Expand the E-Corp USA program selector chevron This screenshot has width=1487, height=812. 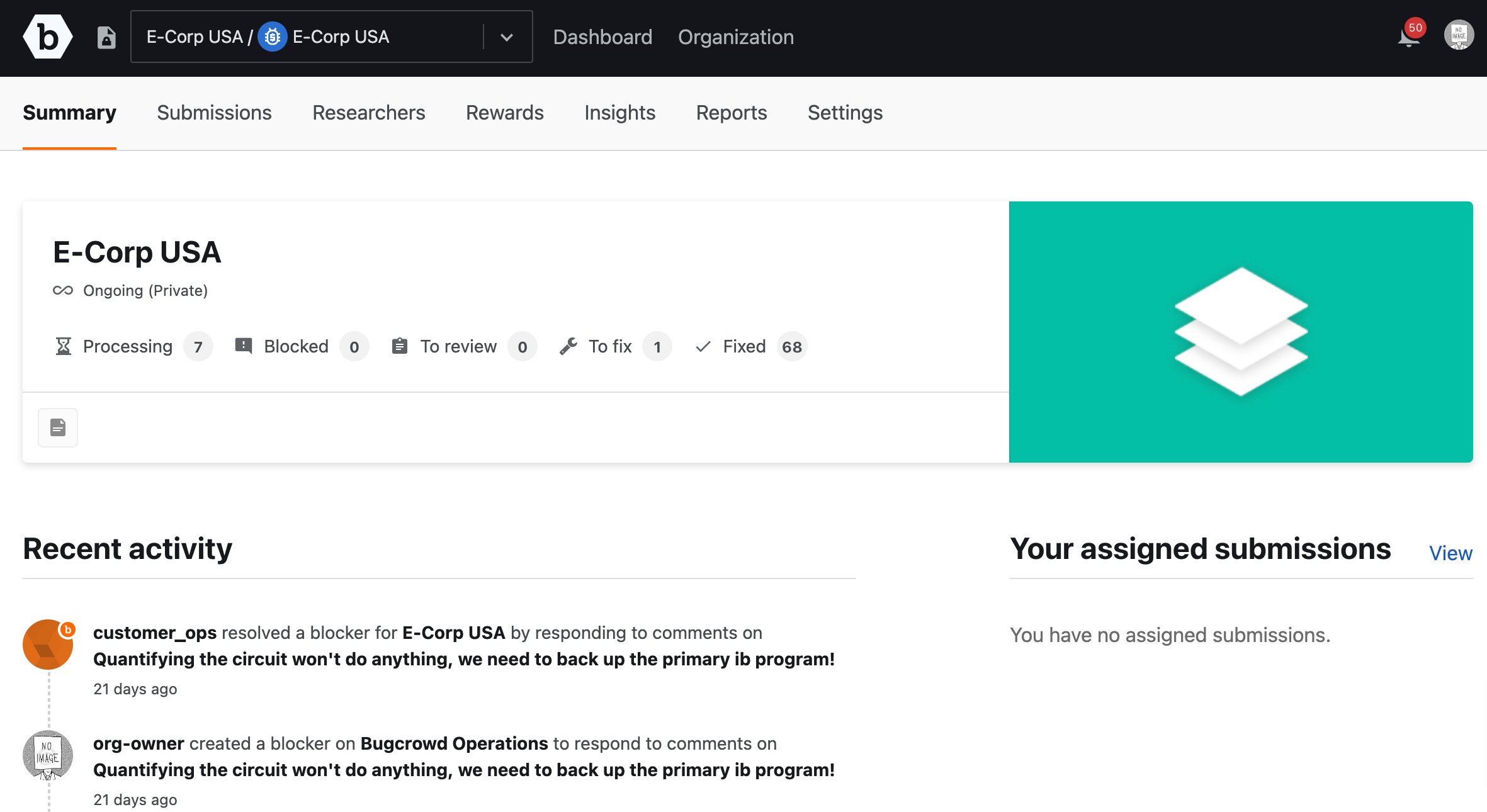pyautogui.click(x=507, y=37)
